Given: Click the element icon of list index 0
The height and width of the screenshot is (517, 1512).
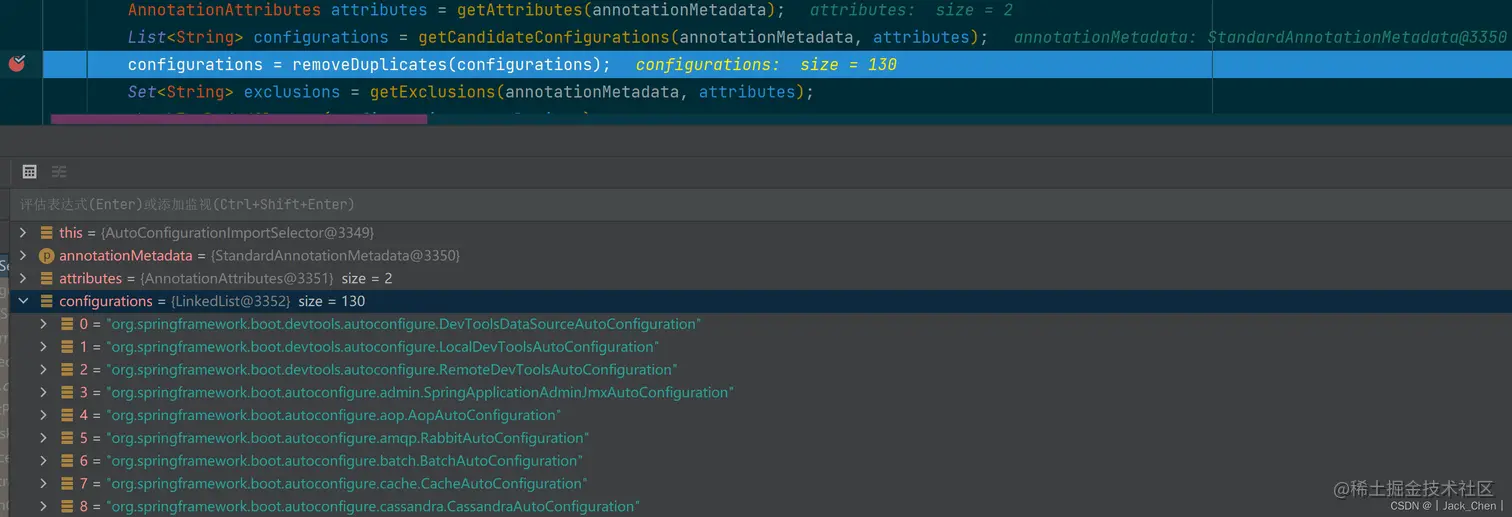Looking at the screenshot, I should coord(66,324).
